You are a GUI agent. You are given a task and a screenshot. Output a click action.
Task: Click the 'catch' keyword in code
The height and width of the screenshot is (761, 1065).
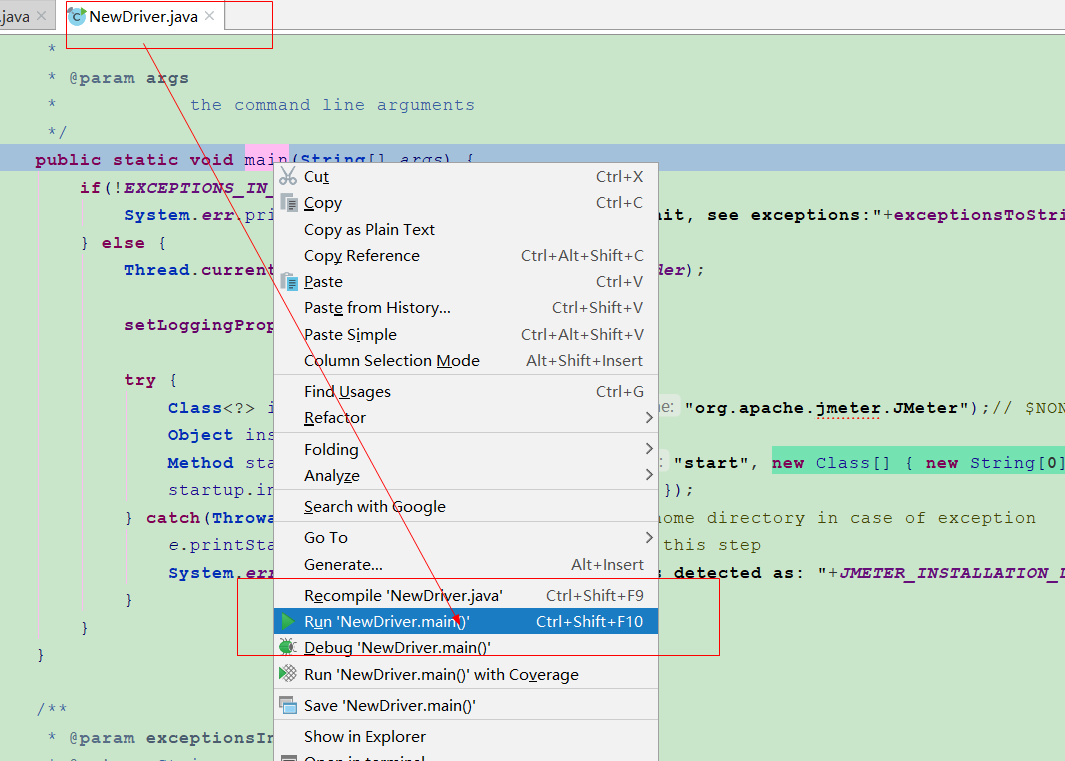[173, 518]
